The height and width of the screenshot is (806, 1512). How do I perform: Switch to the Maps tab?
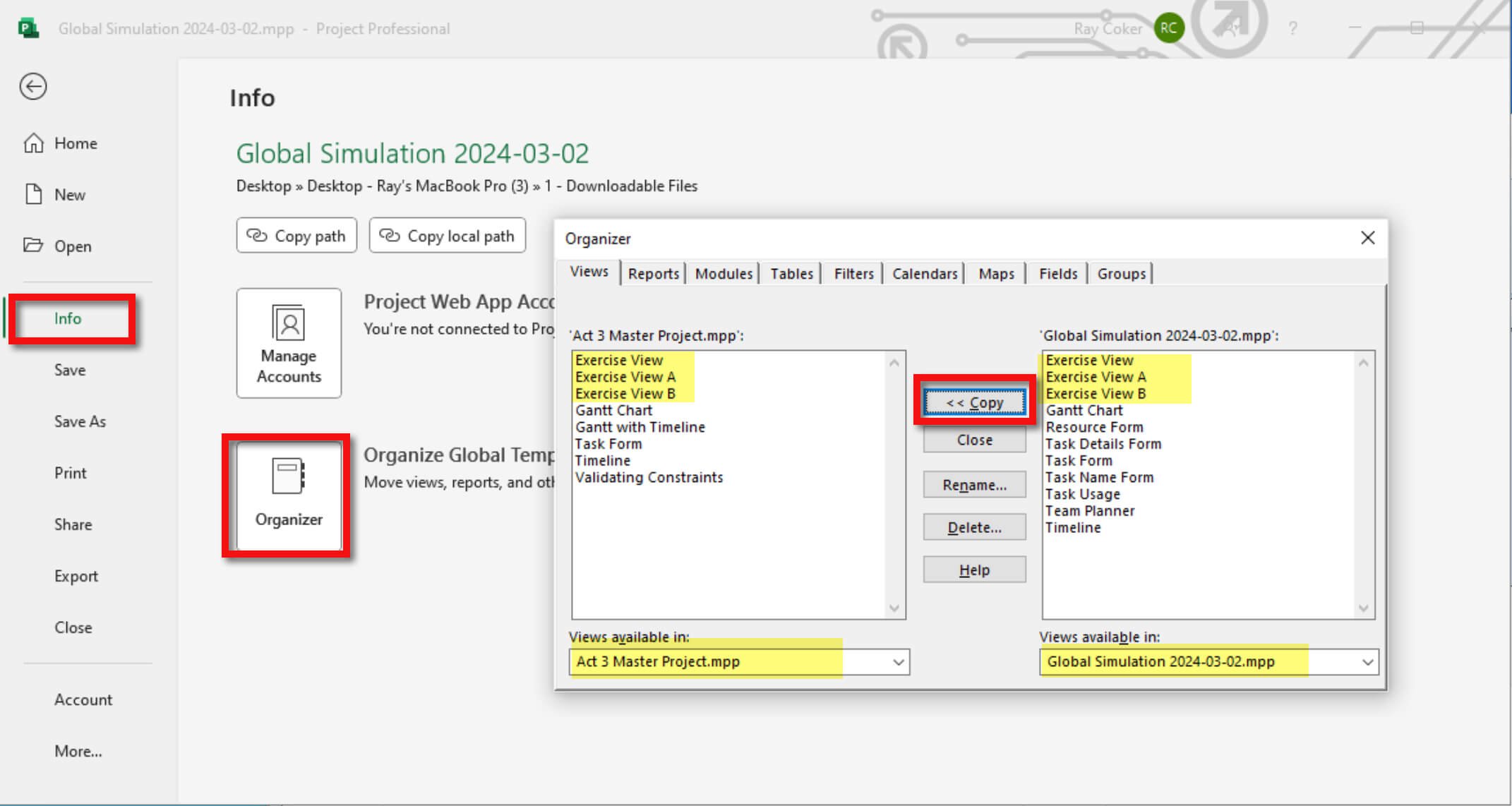(x=996, y=274)
